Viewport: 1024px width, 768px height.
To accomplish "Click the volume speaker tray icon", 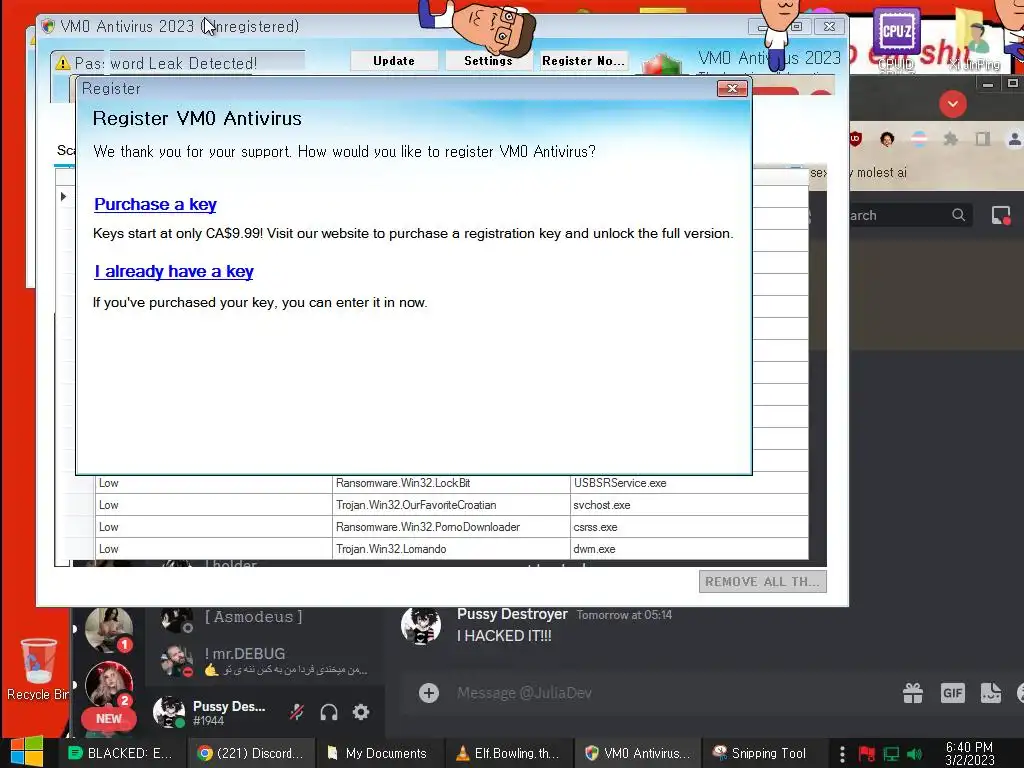I will tap(914, 754).
